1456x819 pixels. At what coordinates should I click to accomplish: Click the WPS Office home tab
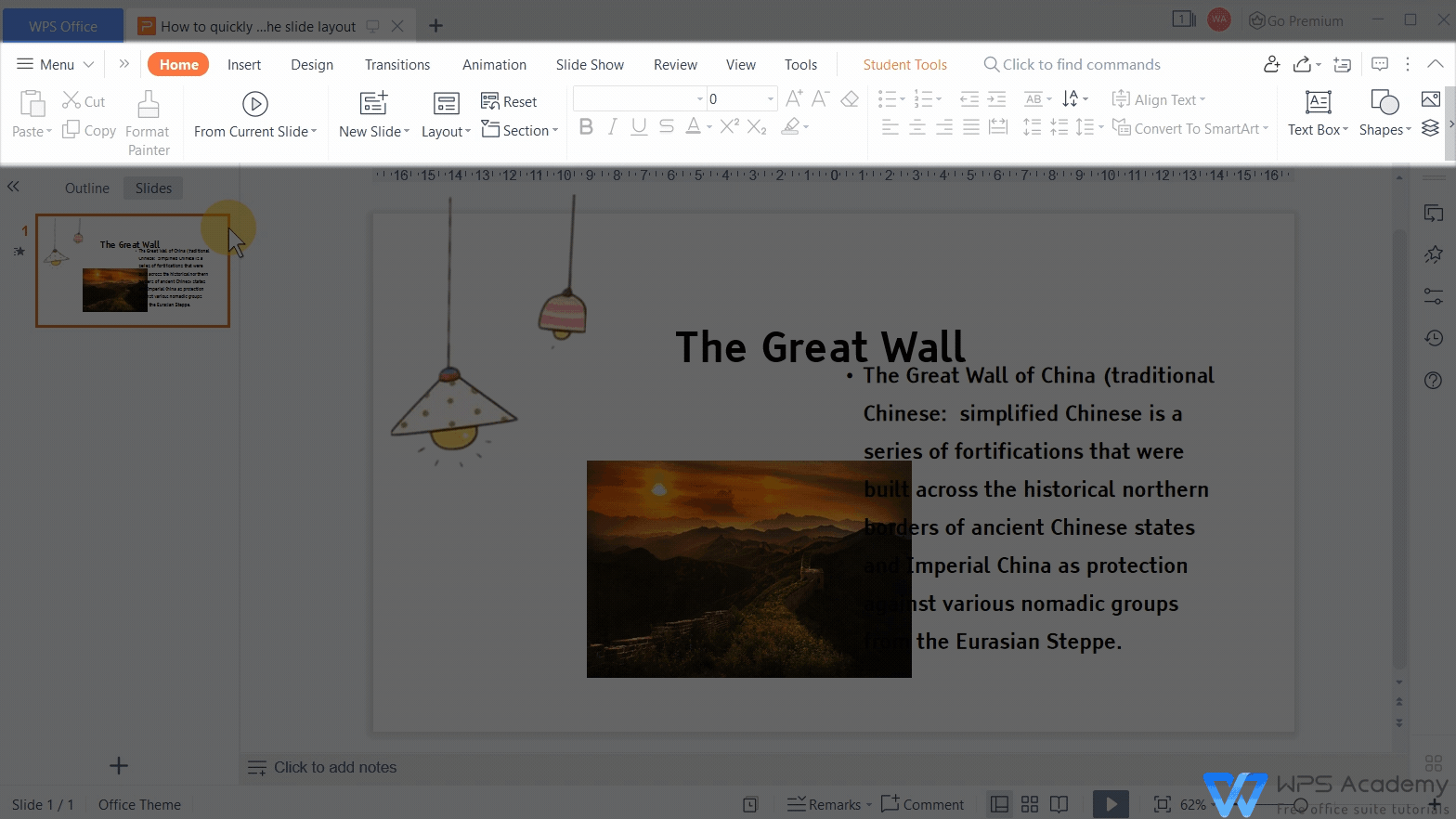(63, 26)
